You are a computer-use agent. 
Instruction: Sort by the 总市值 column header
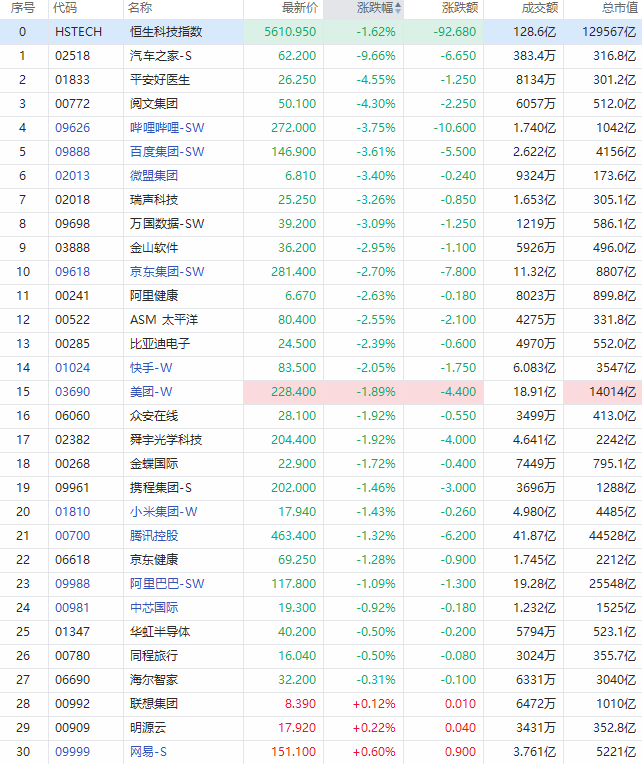[x=620, y=8]
